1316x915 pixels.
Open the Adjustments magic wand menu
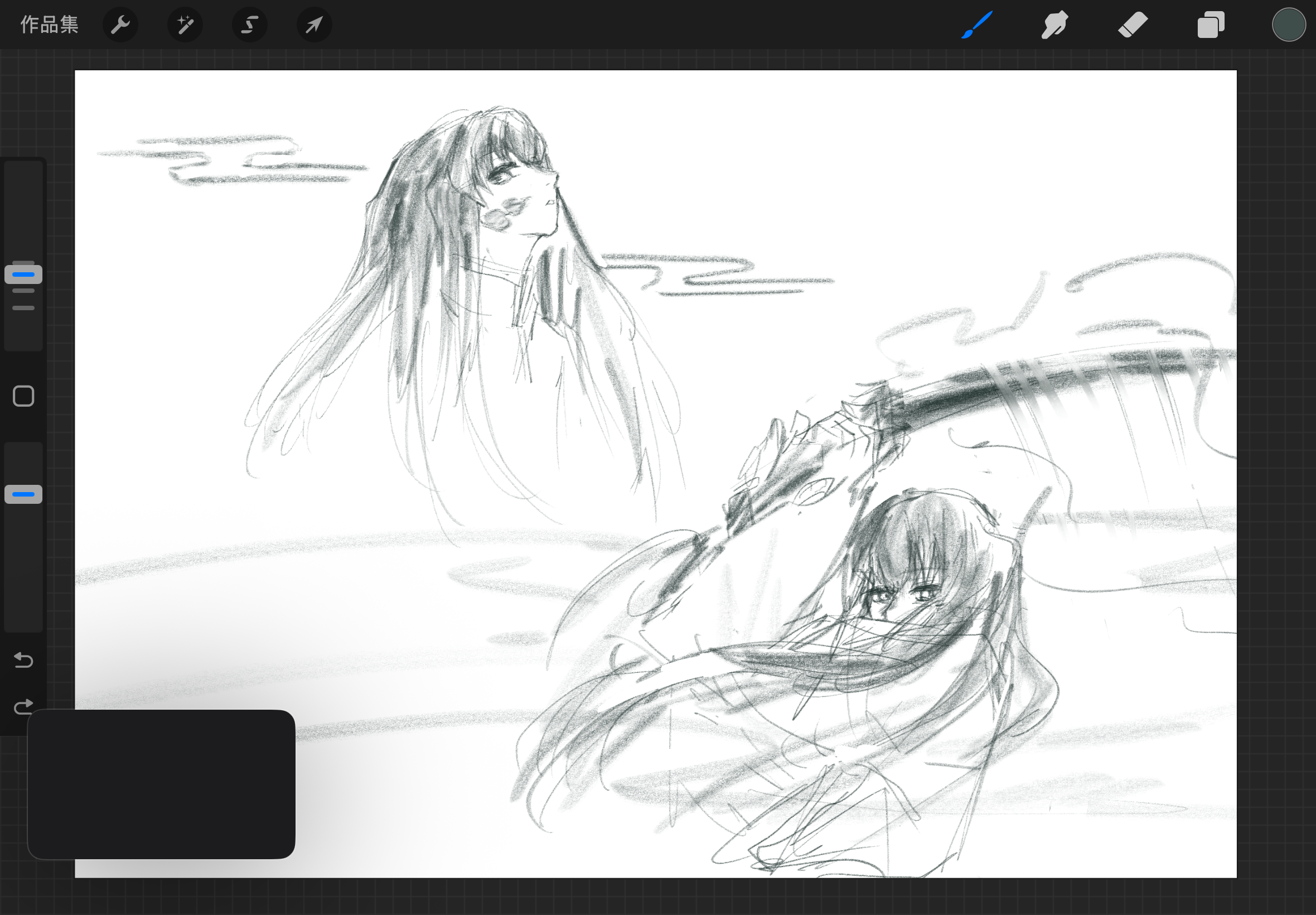[x=185, y=25]
